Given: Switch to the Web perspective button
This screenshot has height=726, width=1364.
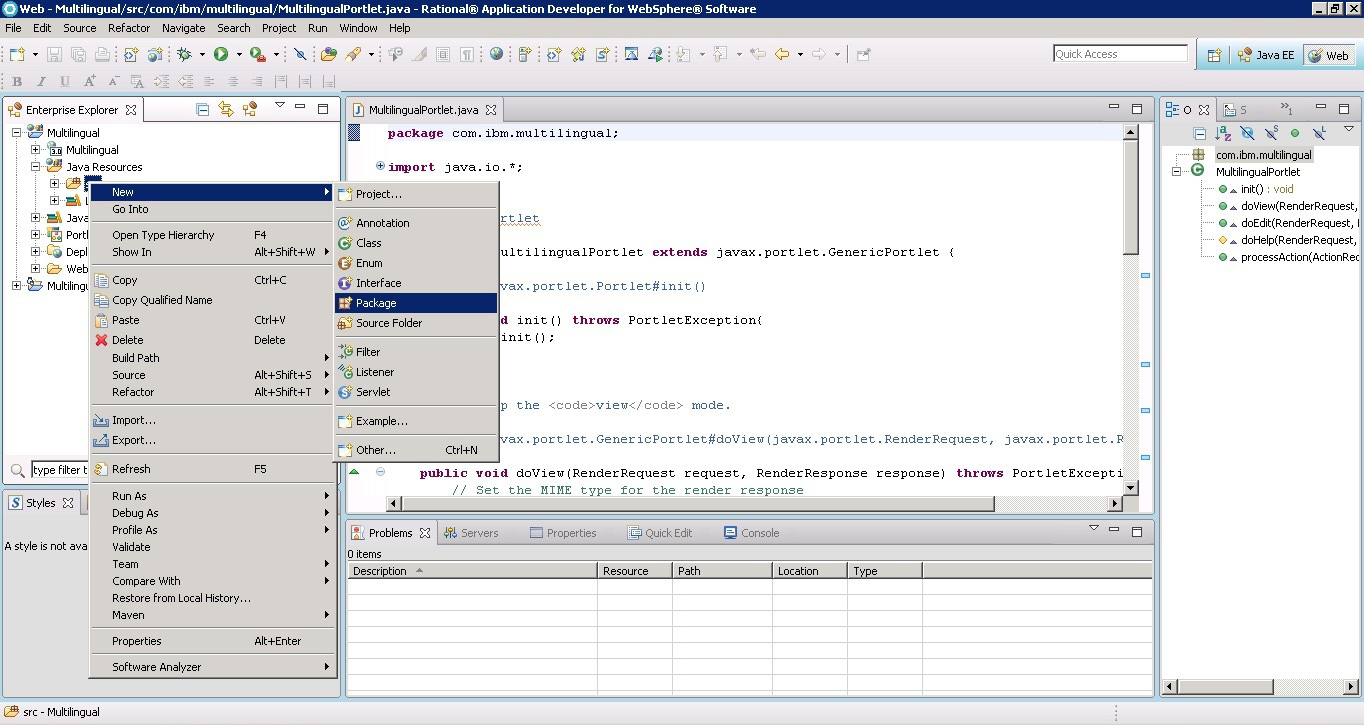Looking at the screenshot, I should click(1328, 55).
